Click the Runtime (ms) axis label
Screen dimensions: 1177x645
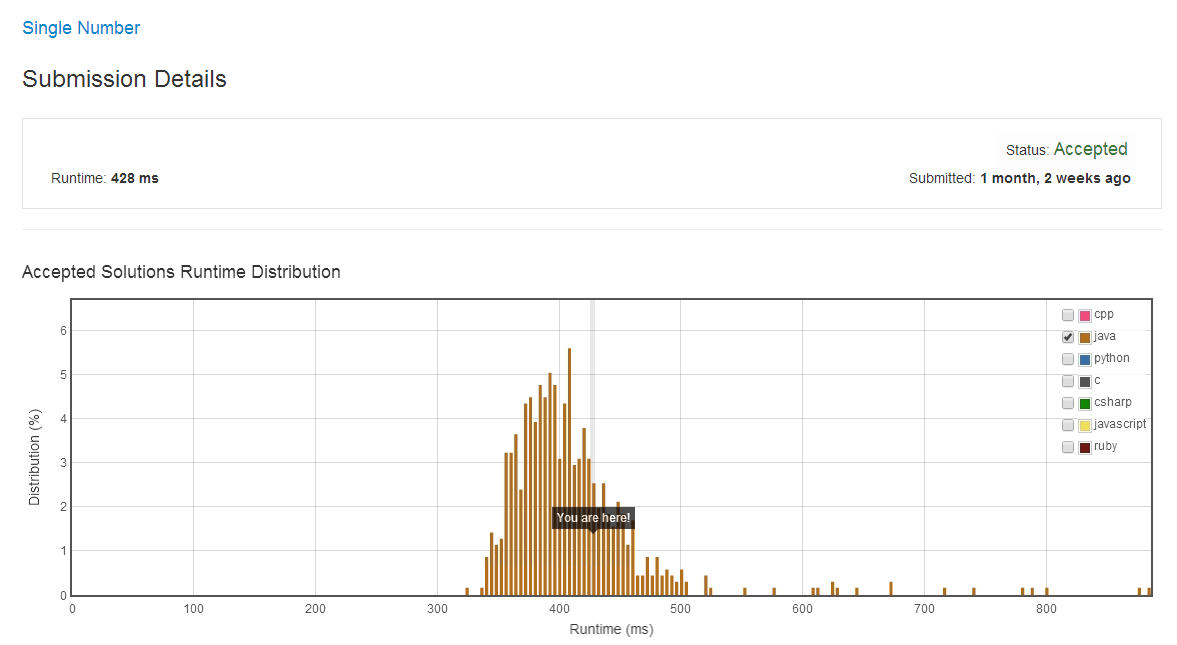pyautogui.click(x=611, y=629)
